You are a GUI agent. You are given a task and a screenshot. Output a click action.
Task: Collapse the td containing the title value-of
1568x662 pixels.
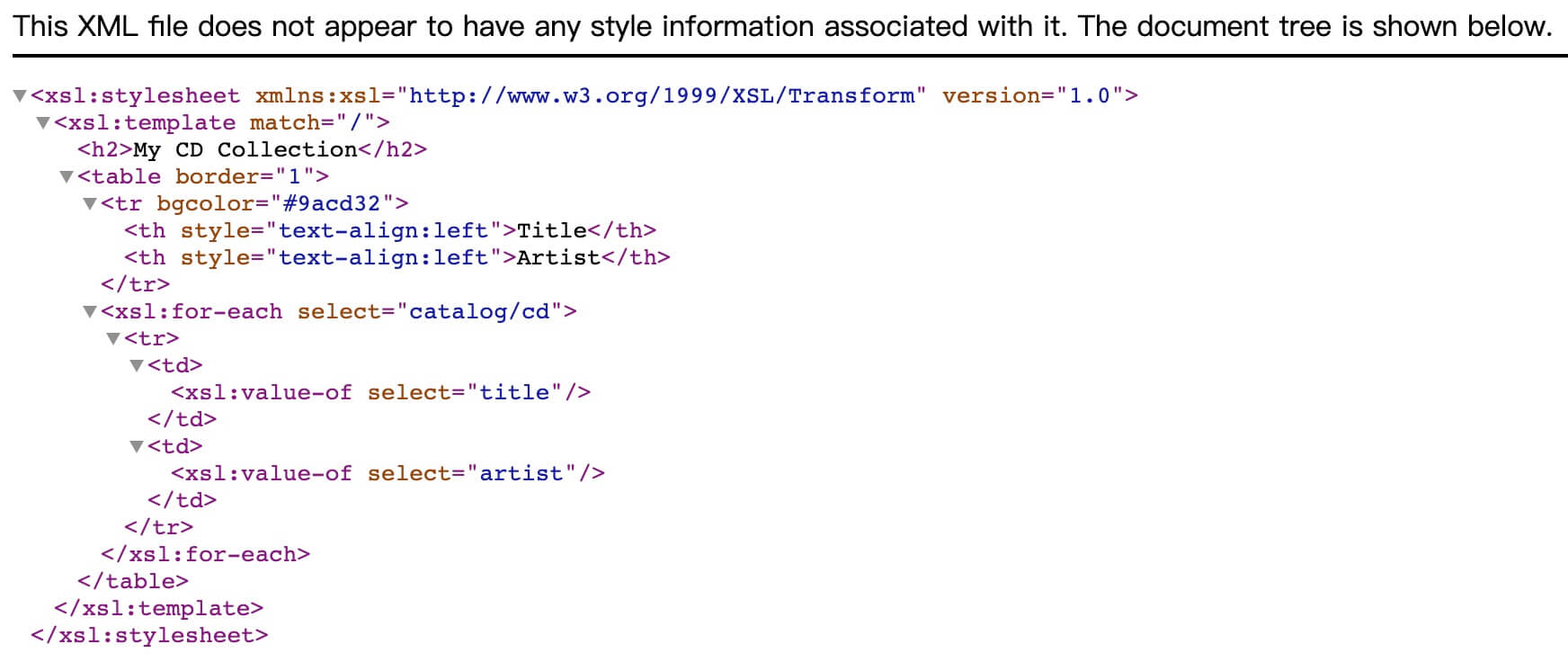tap(136, 366)
